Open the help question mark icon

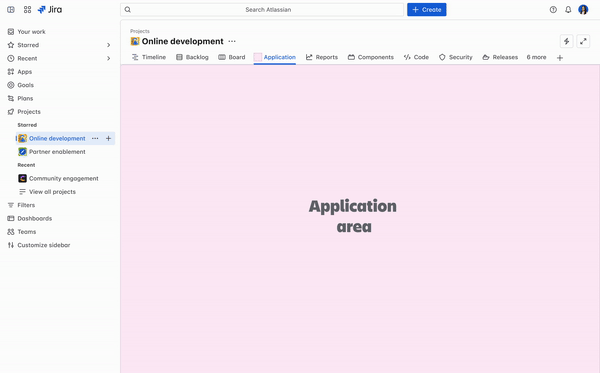(x=553, y=10)
